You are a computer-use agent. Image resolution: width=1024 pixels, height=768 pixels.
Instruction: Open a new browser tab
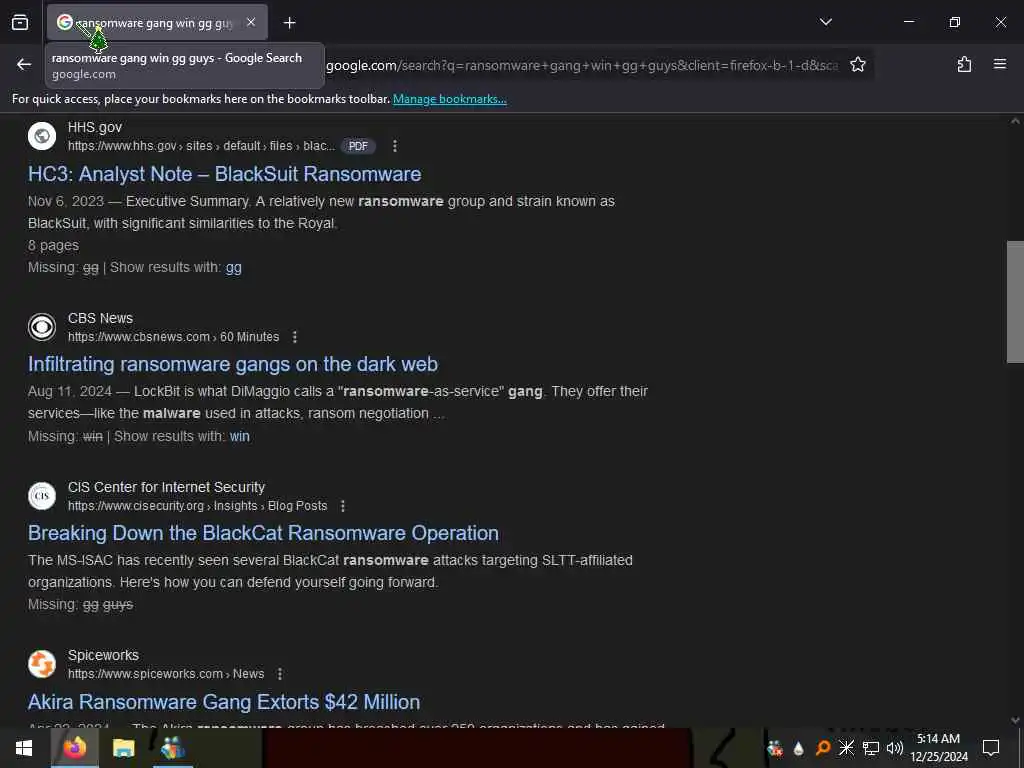[289, 23]
